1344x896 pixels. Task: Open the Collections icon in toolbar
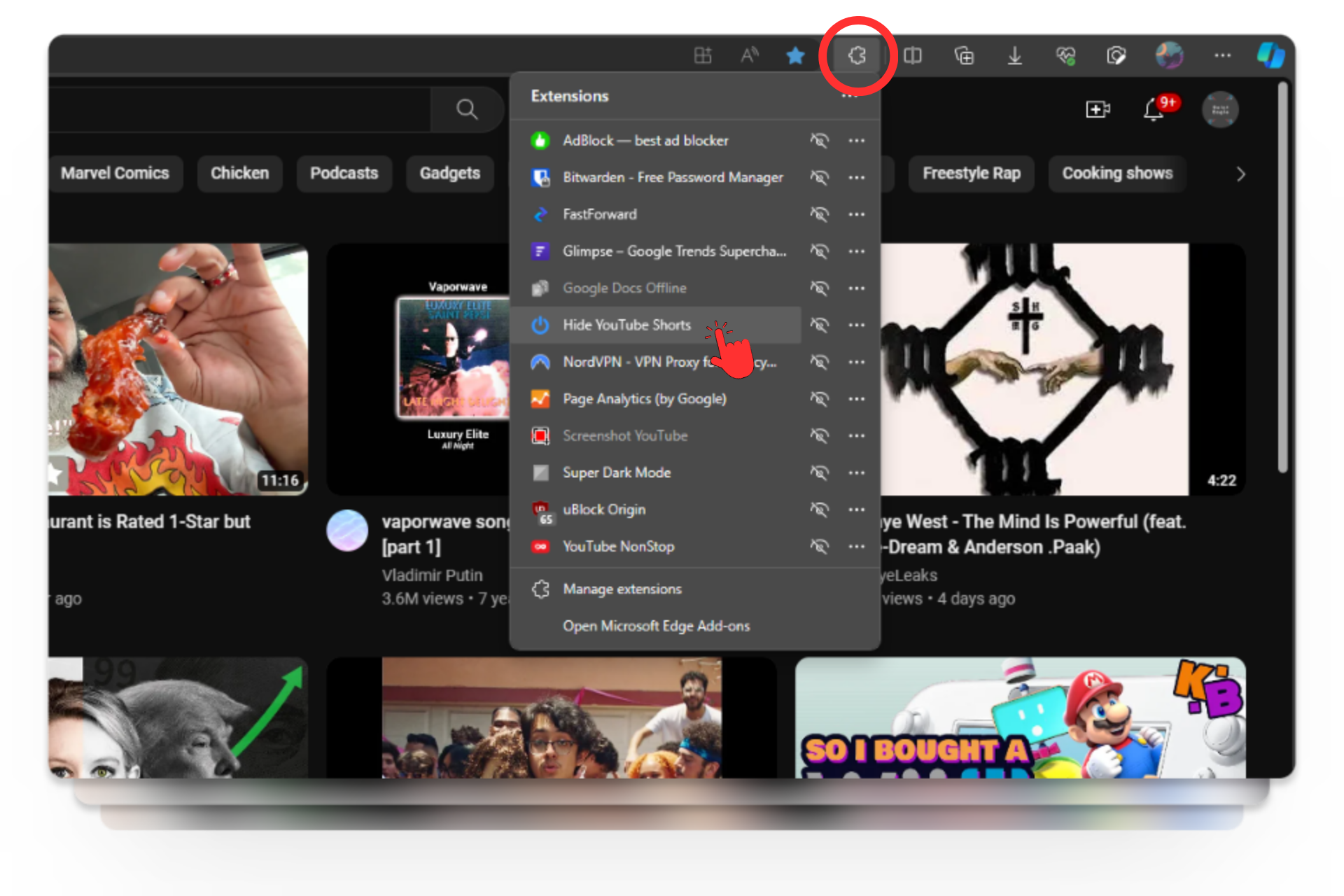tap(964, 55)
